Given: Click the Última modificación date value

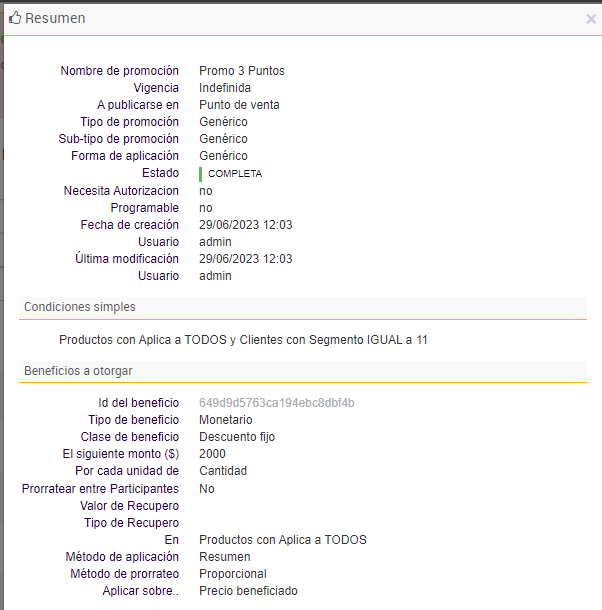Looking at the screenshot, I should [x=246, y=259].
